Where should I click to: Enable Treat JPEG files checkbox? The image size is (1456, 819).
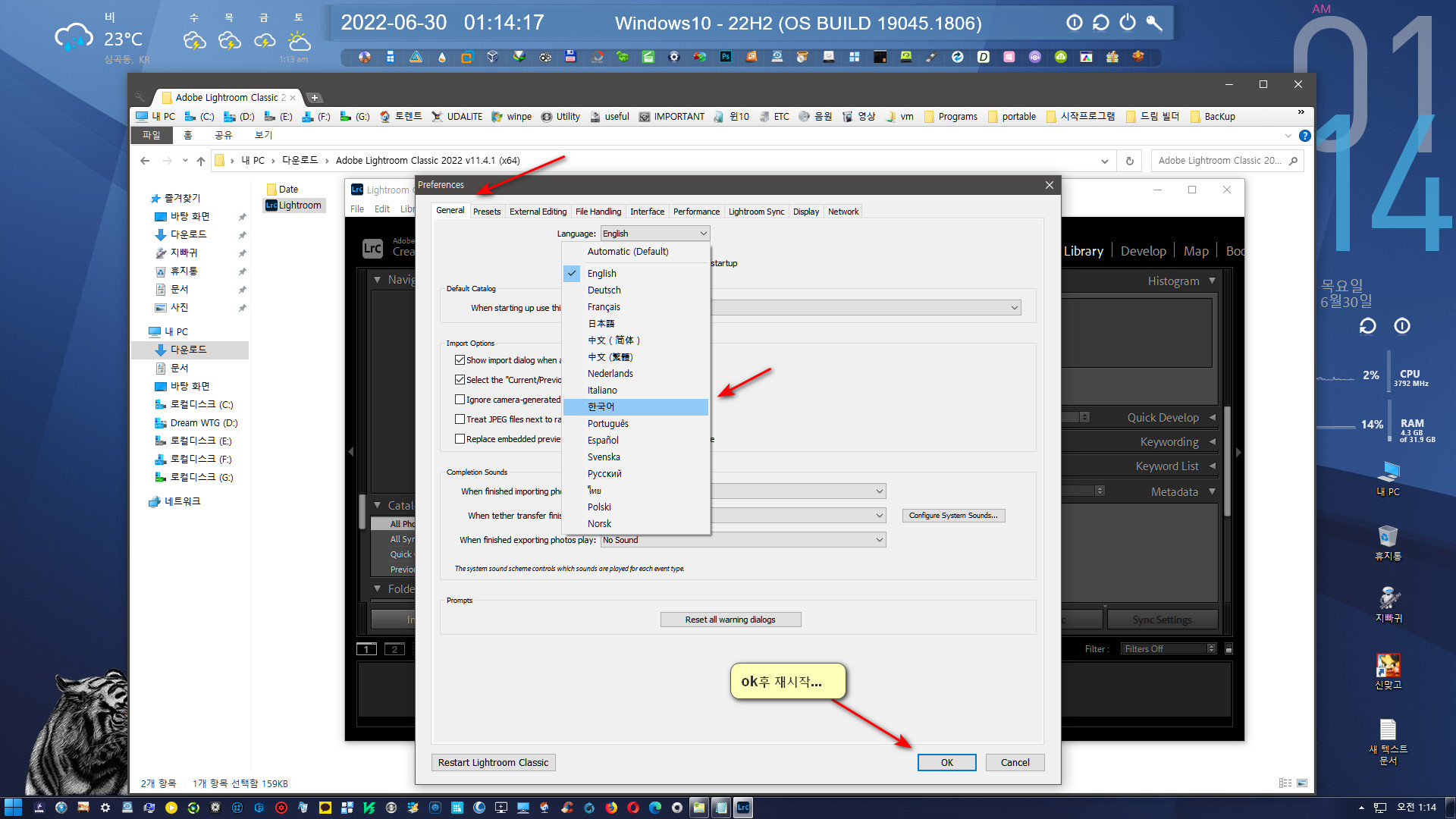(460, 419)
